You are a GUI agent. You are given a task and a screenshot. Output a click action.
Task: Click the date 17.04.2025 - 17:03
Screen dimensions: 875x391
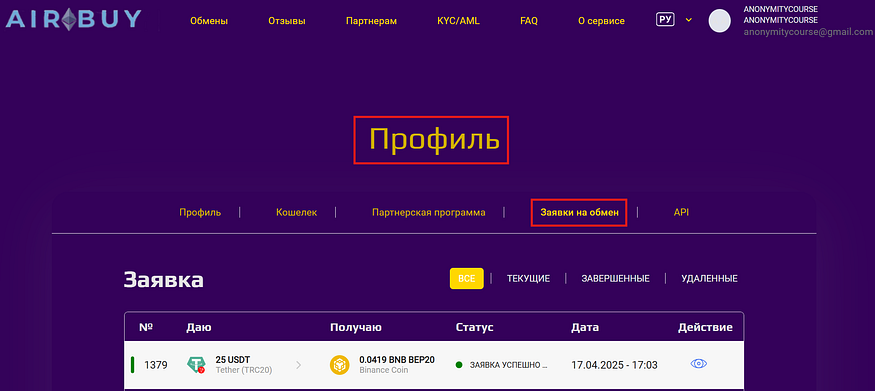[x=614, y=365]
